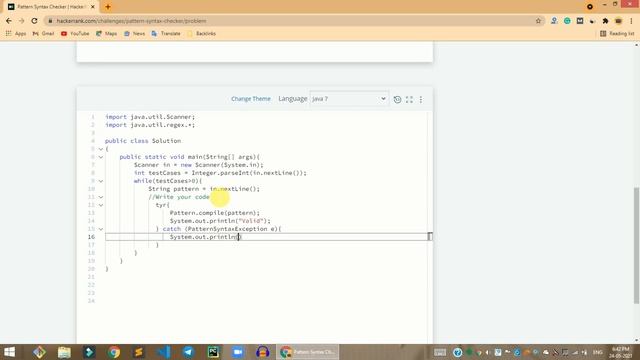Screen dimensions: 640x360
Task: Open the Windows Start menu
Action: [x=9, y=352]
